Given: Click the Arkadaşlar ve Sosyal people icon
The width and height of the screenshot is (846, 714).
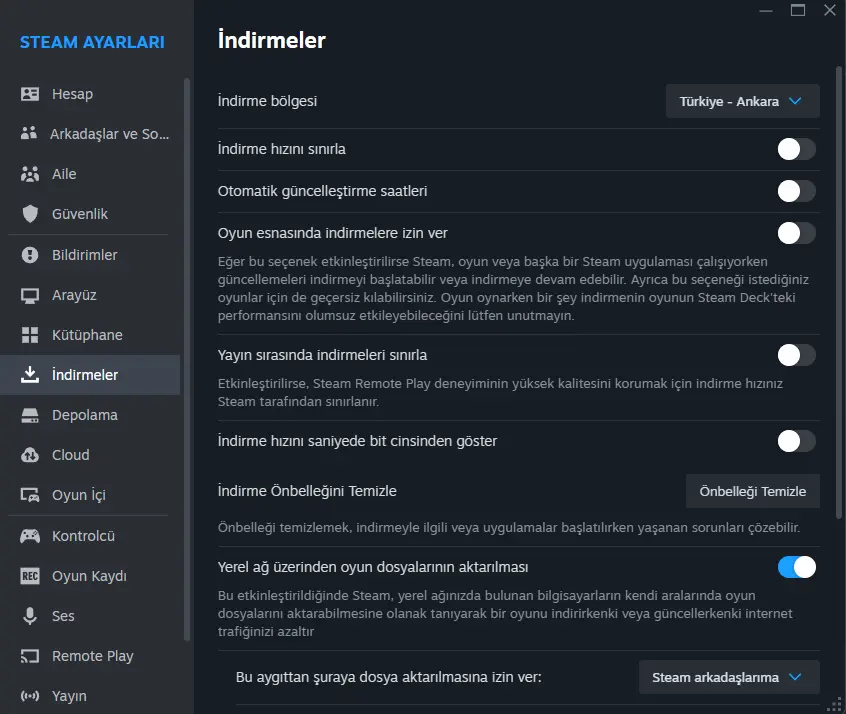Looking at the screenshot, I should (x=29, y=133).
